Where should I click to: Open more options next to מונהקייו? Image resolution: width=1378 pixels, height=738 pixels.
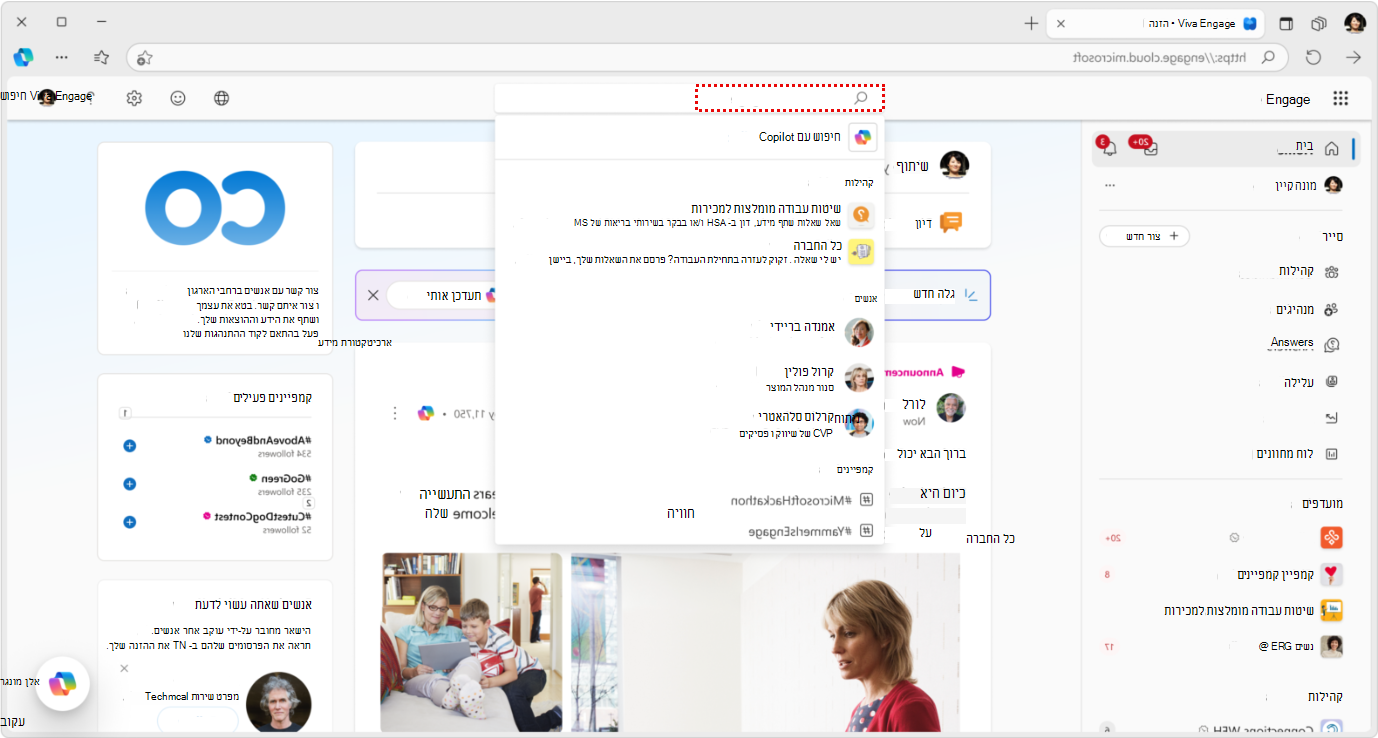click(1109, 186)
